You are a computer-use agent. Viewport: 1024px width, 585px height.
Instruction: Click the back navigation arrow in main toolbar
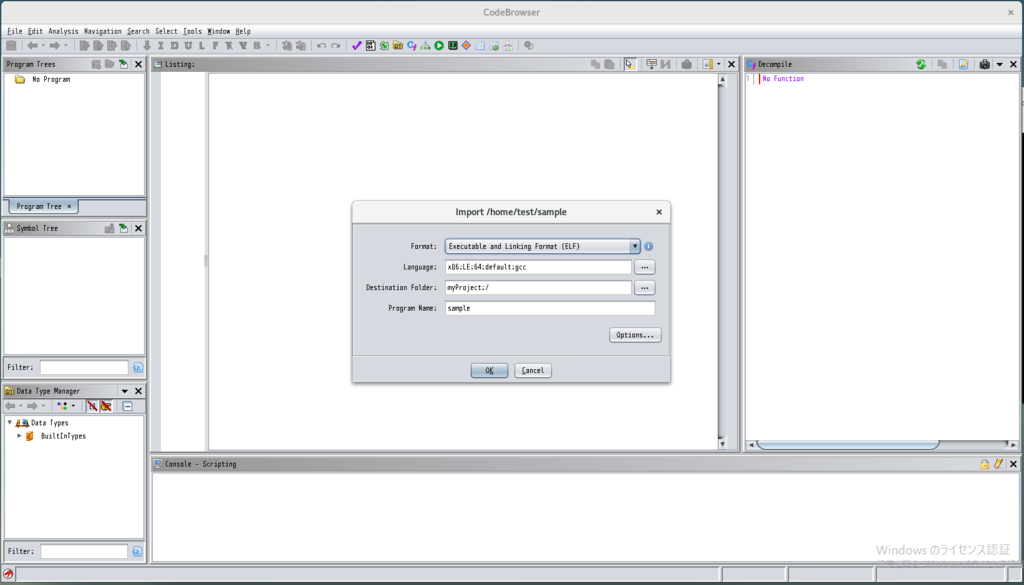coord(32,46)
